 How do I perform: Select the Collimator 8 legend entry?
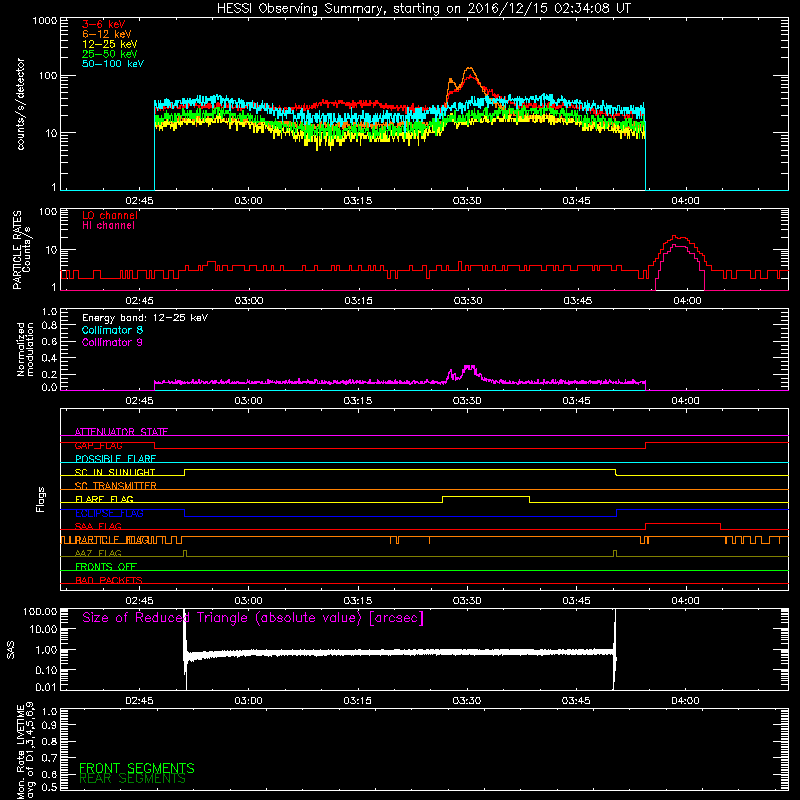coord(112,330)
